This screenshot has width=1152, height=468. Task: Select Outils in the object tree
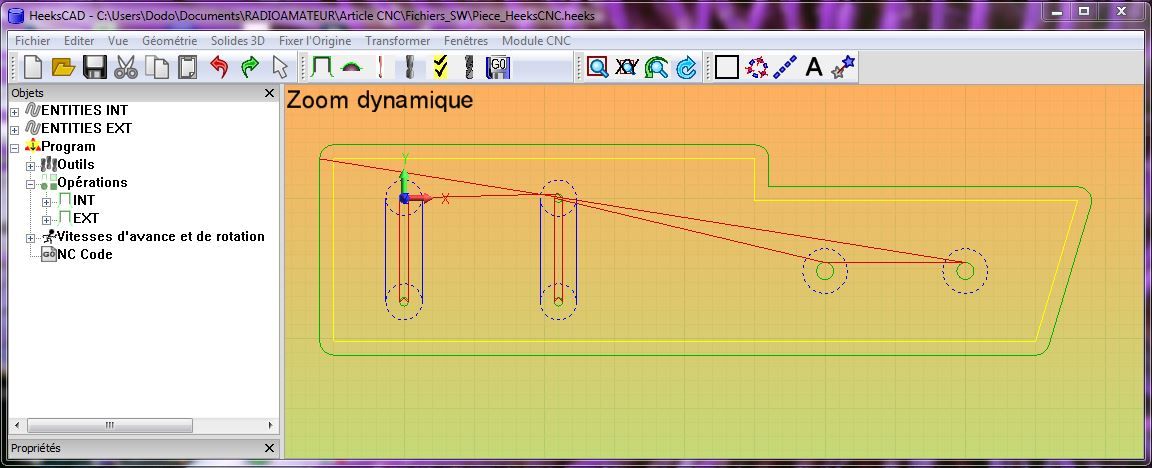pyautogui.click(x=76, y=165)
